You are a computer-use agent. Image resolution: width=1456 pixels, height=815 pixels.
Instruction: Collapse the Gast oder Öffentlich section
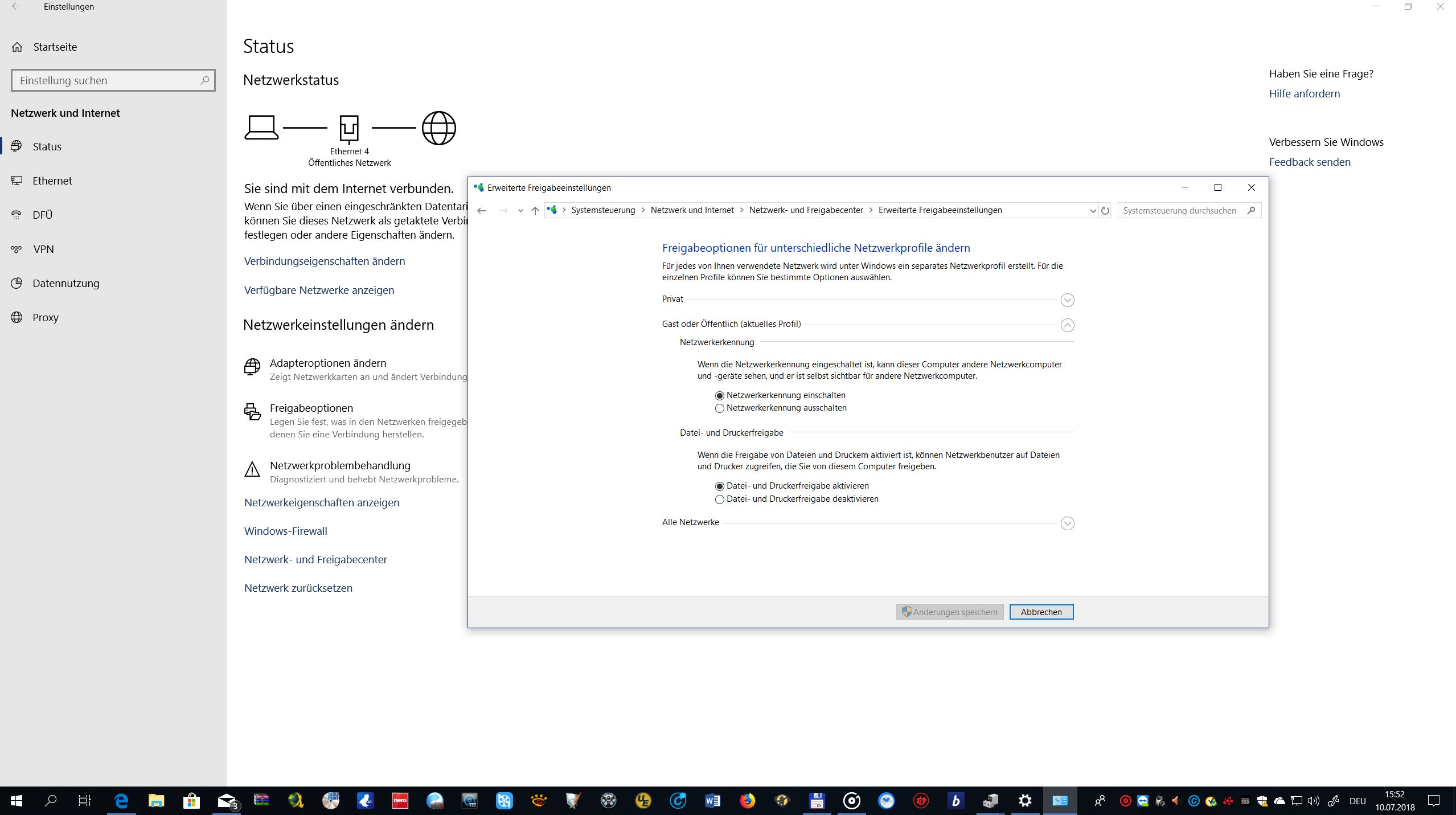[1067, 325]
